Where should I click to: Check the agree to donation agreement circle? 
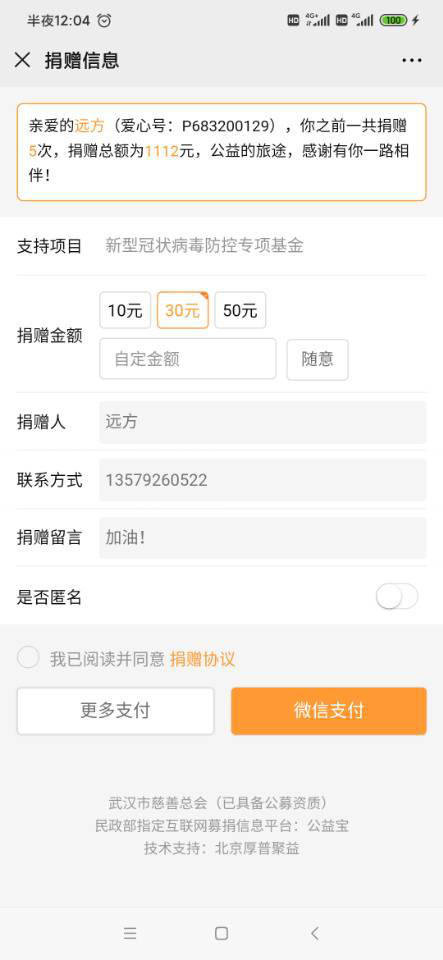pyautogui.click(x=28, y=658)
